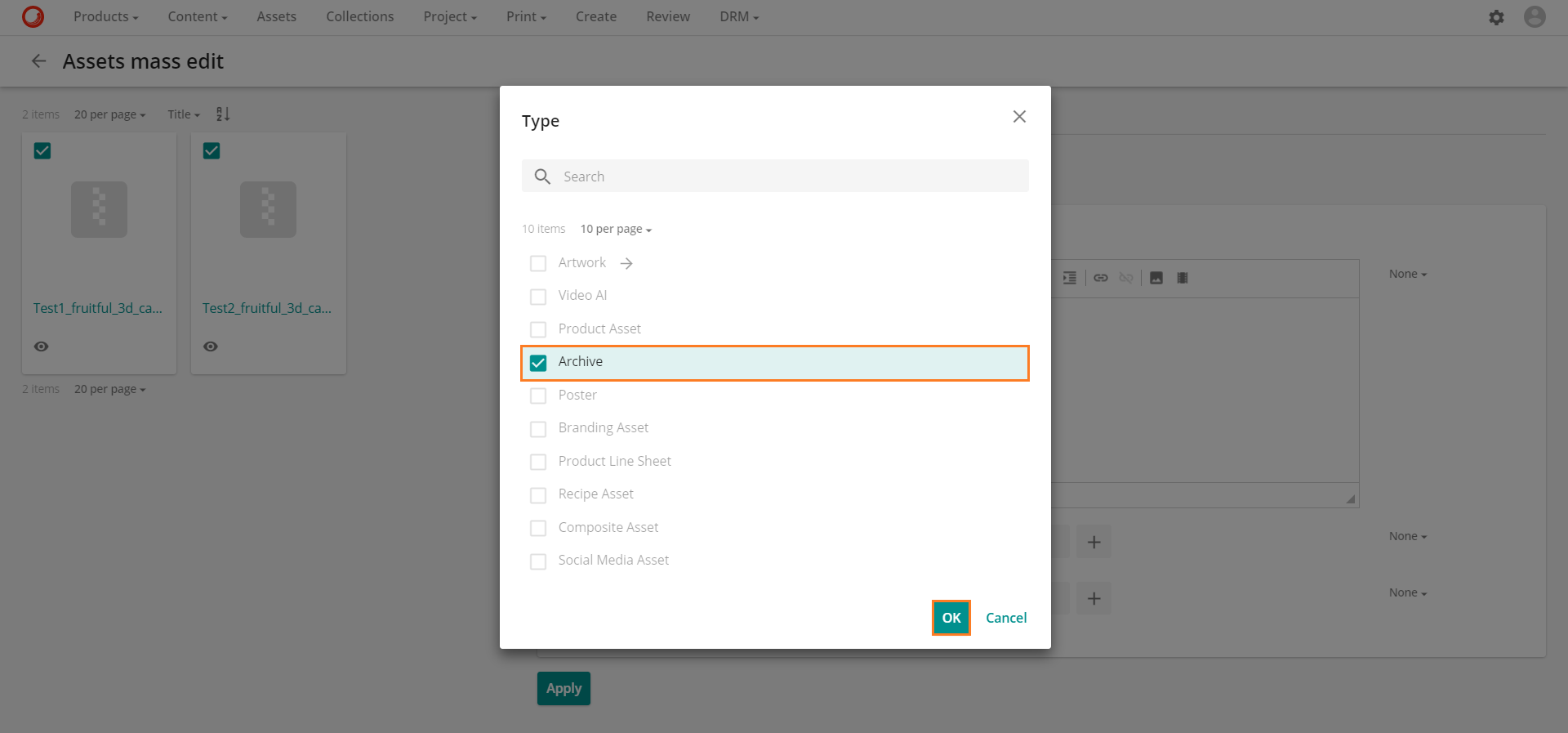
Task: Click the Search field in Type dialog
Action: [x=784, y=177]
